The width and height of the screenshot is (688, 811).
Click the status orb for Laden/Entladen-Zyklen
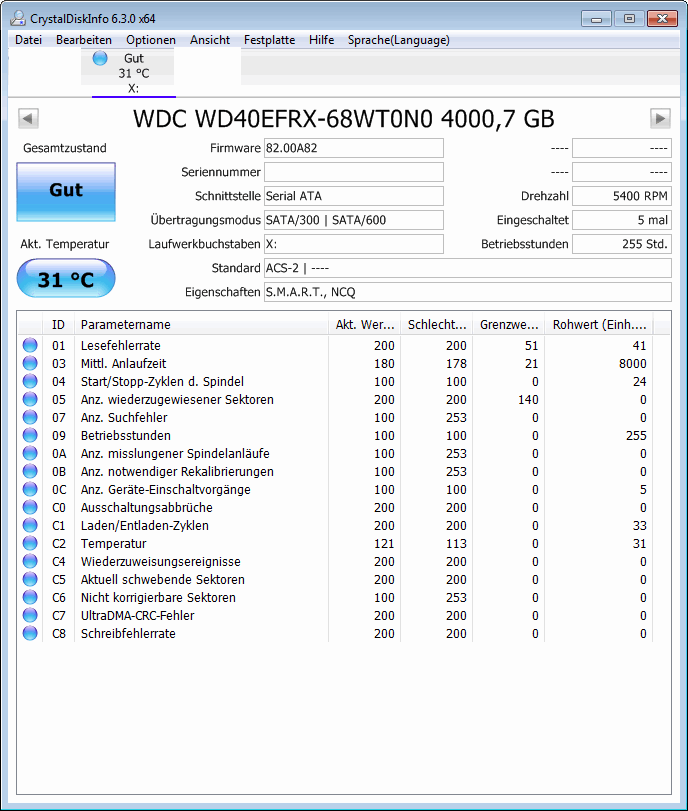pos(30,525)
